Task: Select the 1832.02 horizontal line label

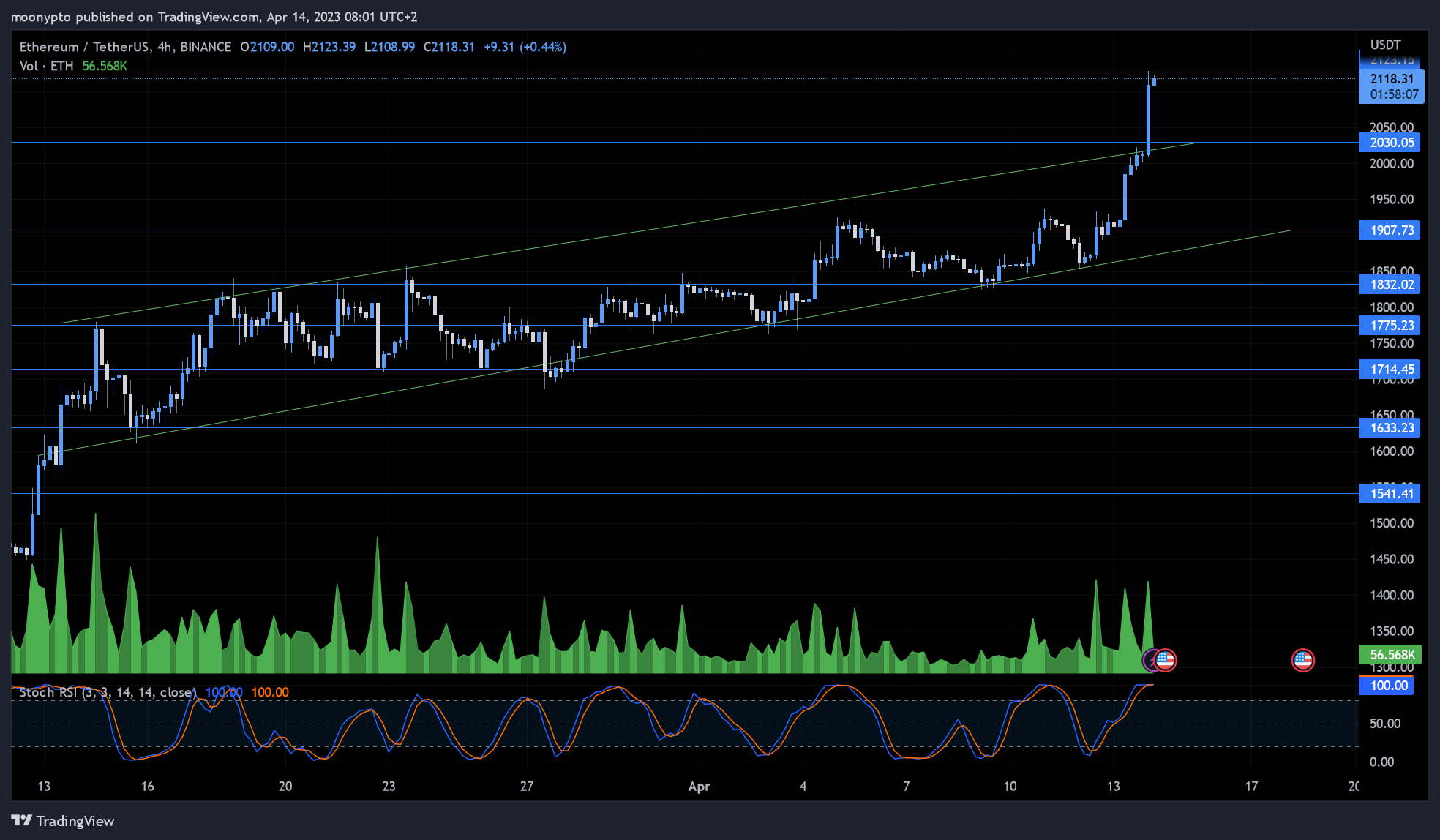Action: [x=1390, y=285]
